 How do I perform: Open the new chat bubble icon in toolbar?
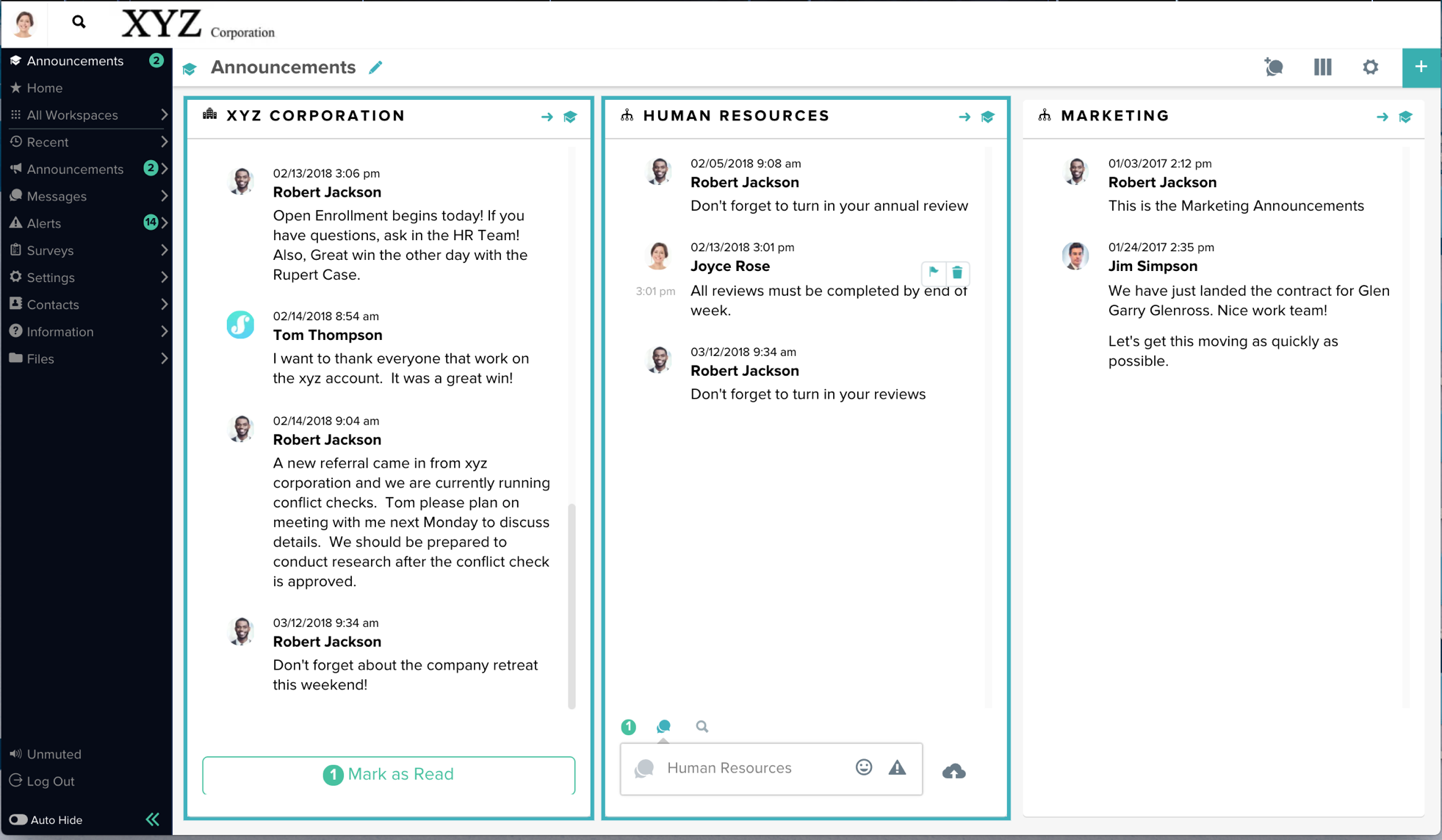pyautogui.click(x=1274, y=67)
